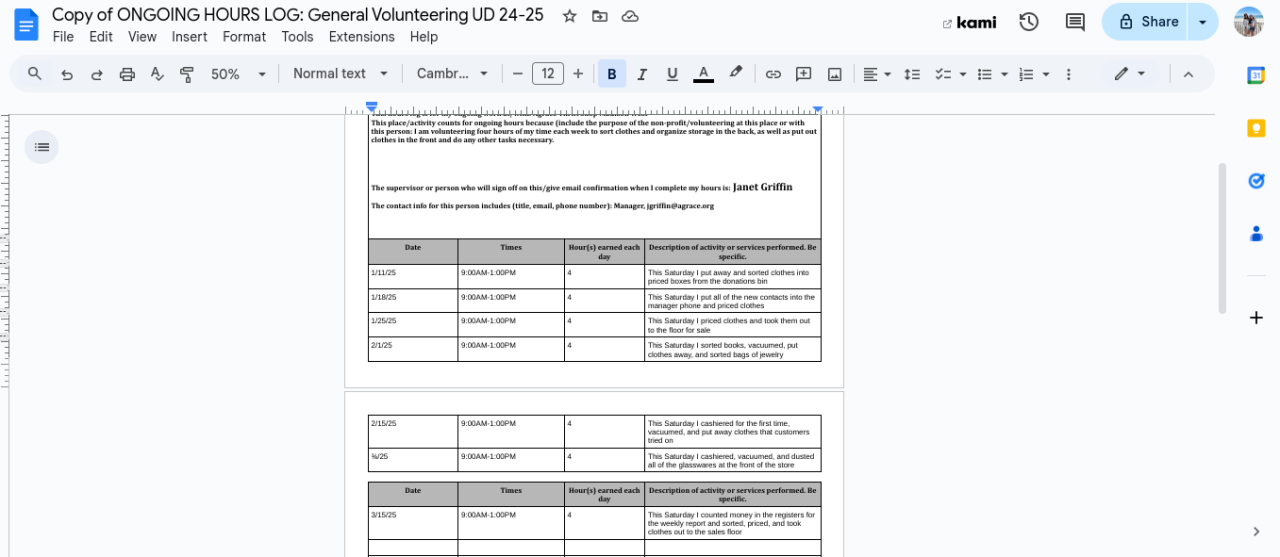Activate the paint format tool
The image size is (1280, 557).
[x=187, y=74]
